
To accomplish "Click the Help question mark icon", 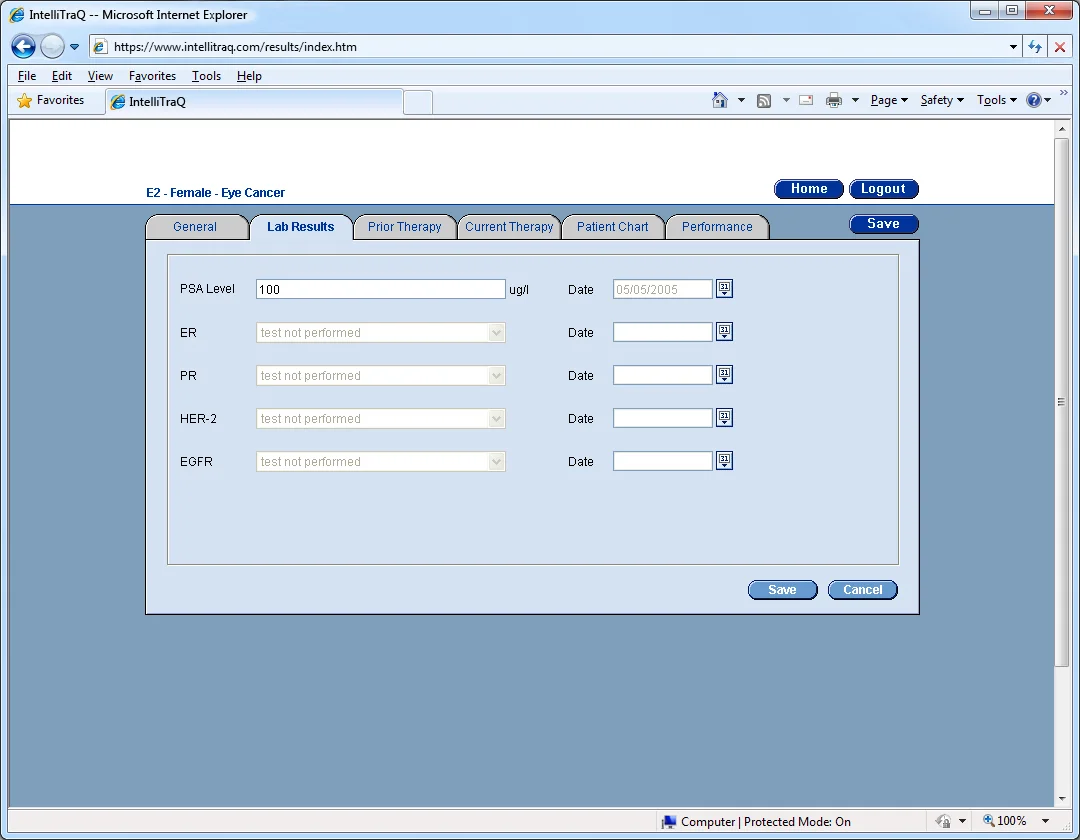I will click(1033, 101).
